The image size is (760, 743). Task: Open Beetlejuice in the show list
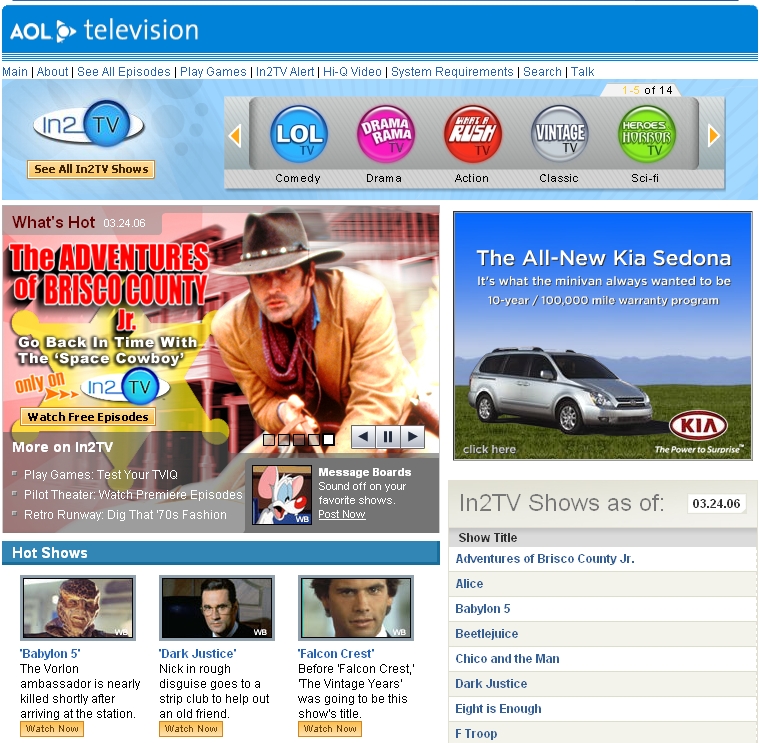point(487,633)
